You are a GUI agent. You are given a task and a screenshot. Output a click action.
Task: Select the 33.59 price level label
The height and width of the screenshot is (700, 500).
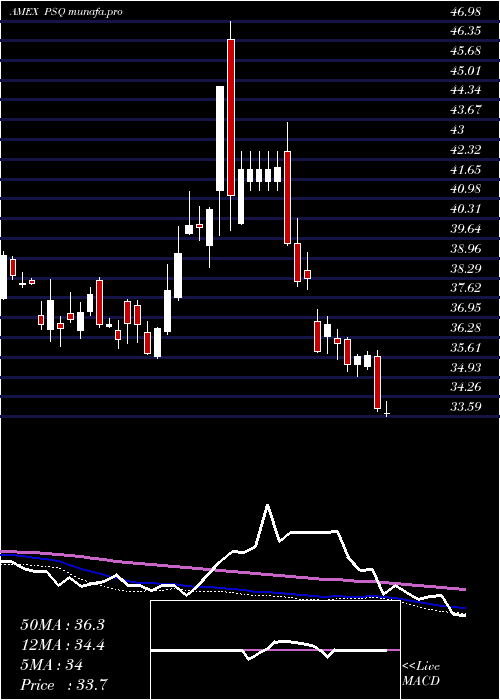click(466, 407)
